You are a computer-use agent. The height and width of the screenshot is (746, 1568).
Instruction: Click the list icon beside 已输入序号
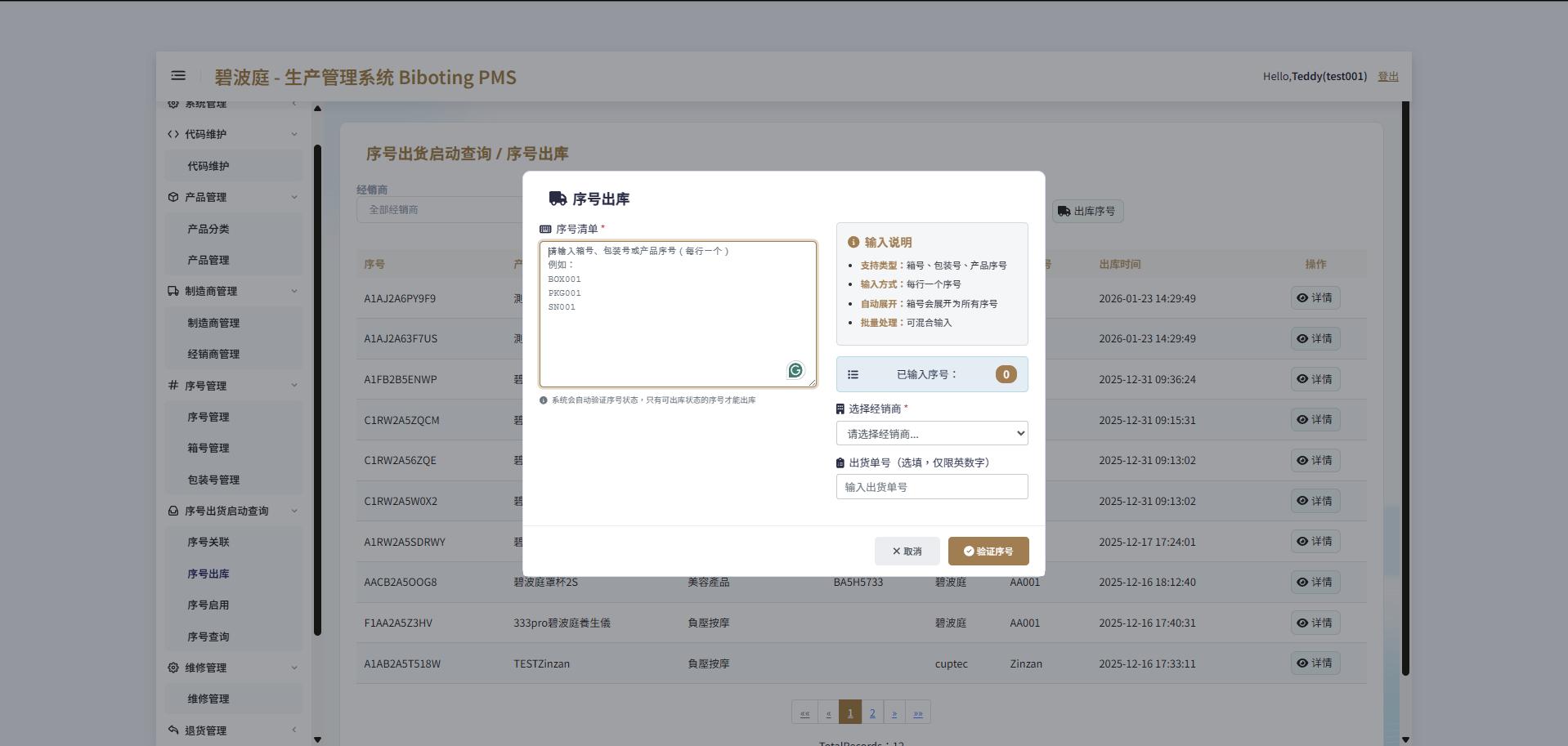click(x=853, y=374)
